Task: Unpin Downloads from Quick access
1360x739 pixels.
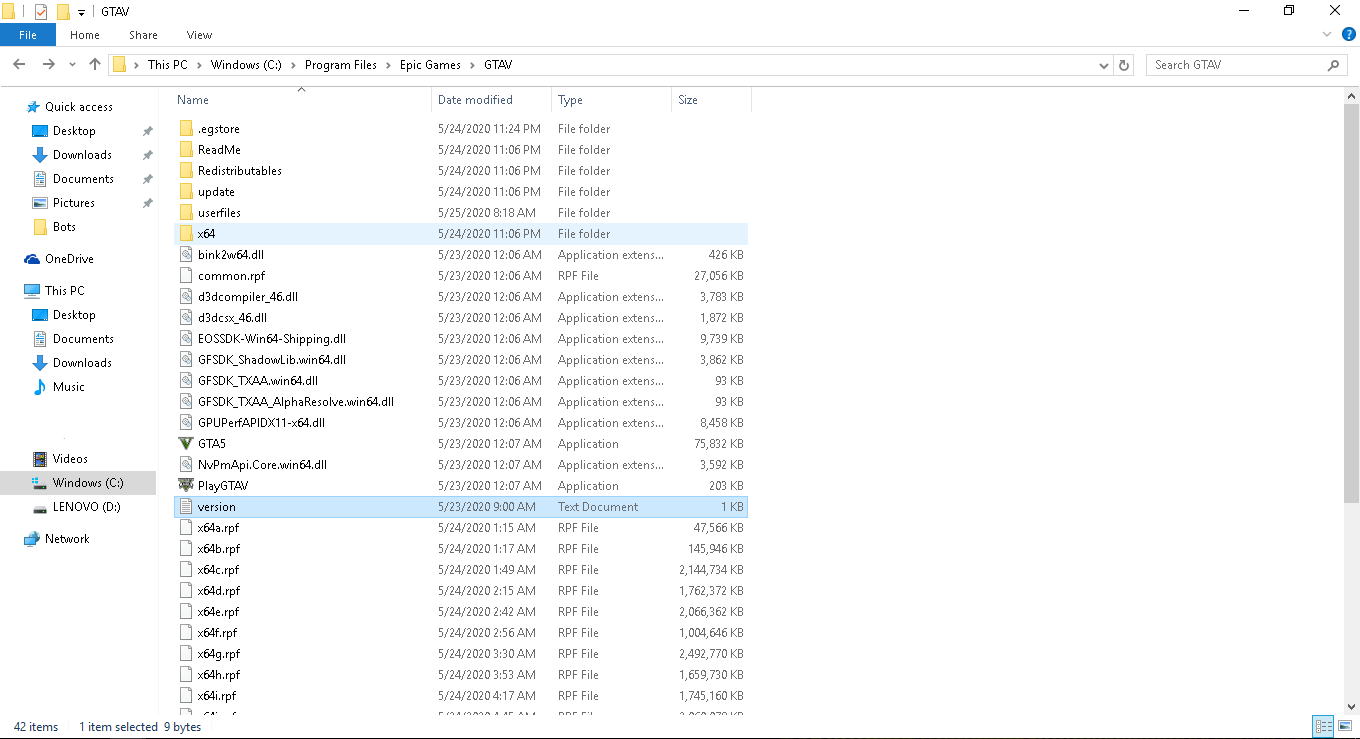Action: pos(147,154)
